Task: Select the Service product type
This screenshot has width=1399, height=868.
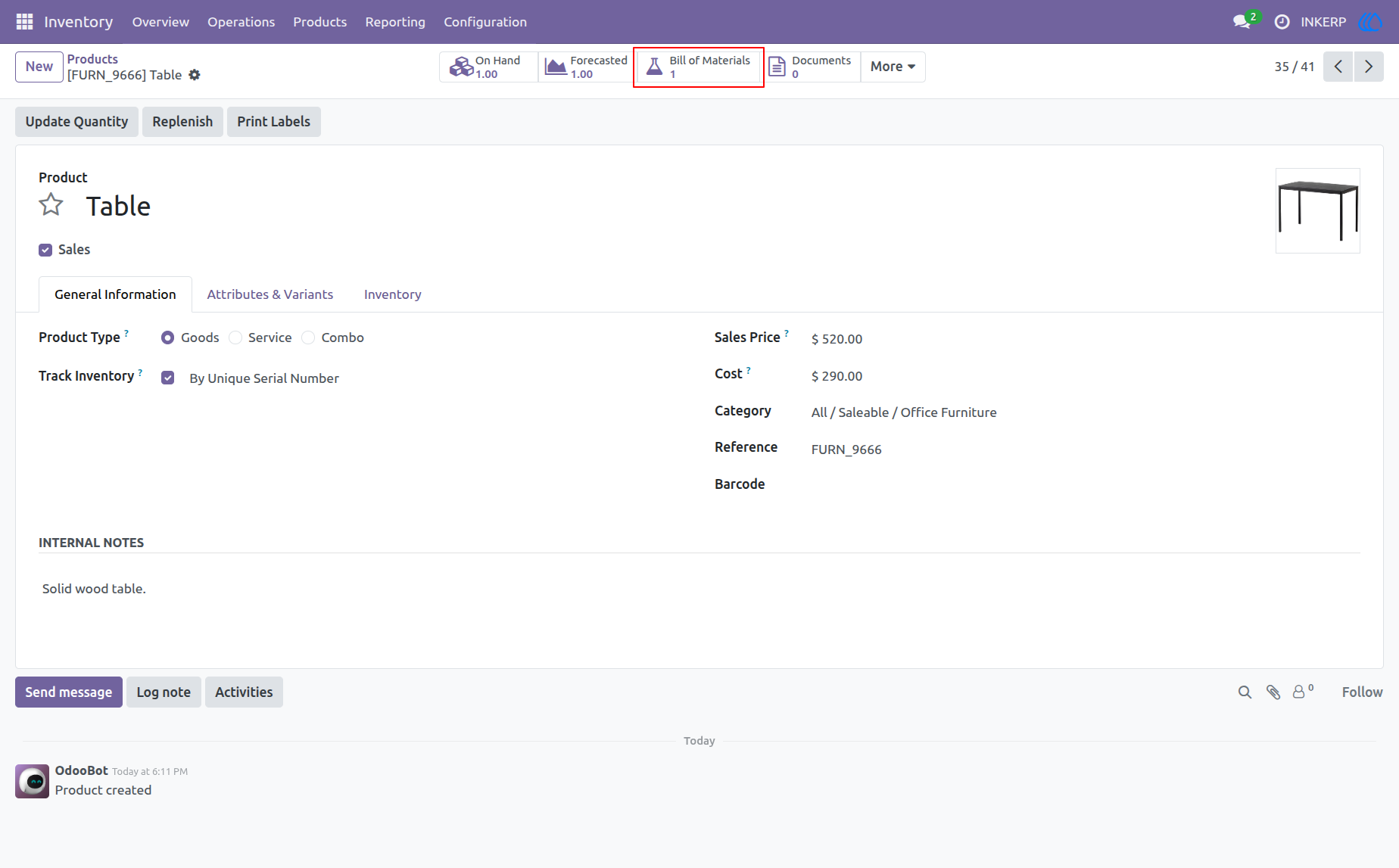Action: click(235, 338)
